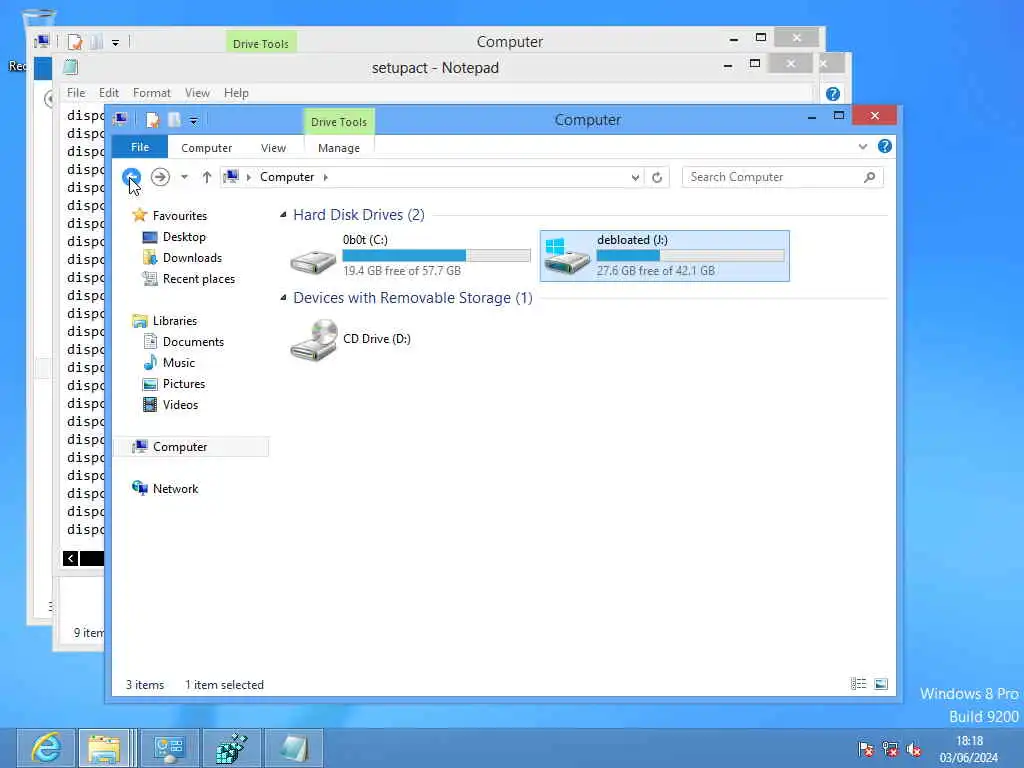Open Videos library

coord(180,405)
